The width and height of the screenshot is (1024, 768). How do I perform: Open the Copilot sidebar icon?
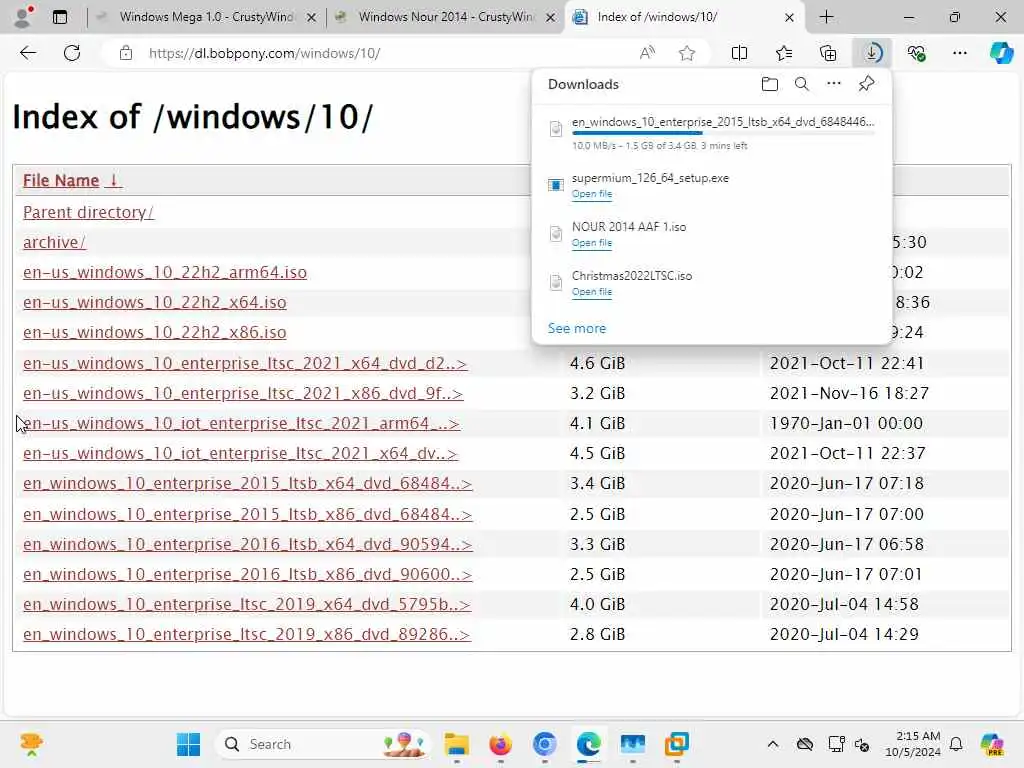[x=1001, y=53]
